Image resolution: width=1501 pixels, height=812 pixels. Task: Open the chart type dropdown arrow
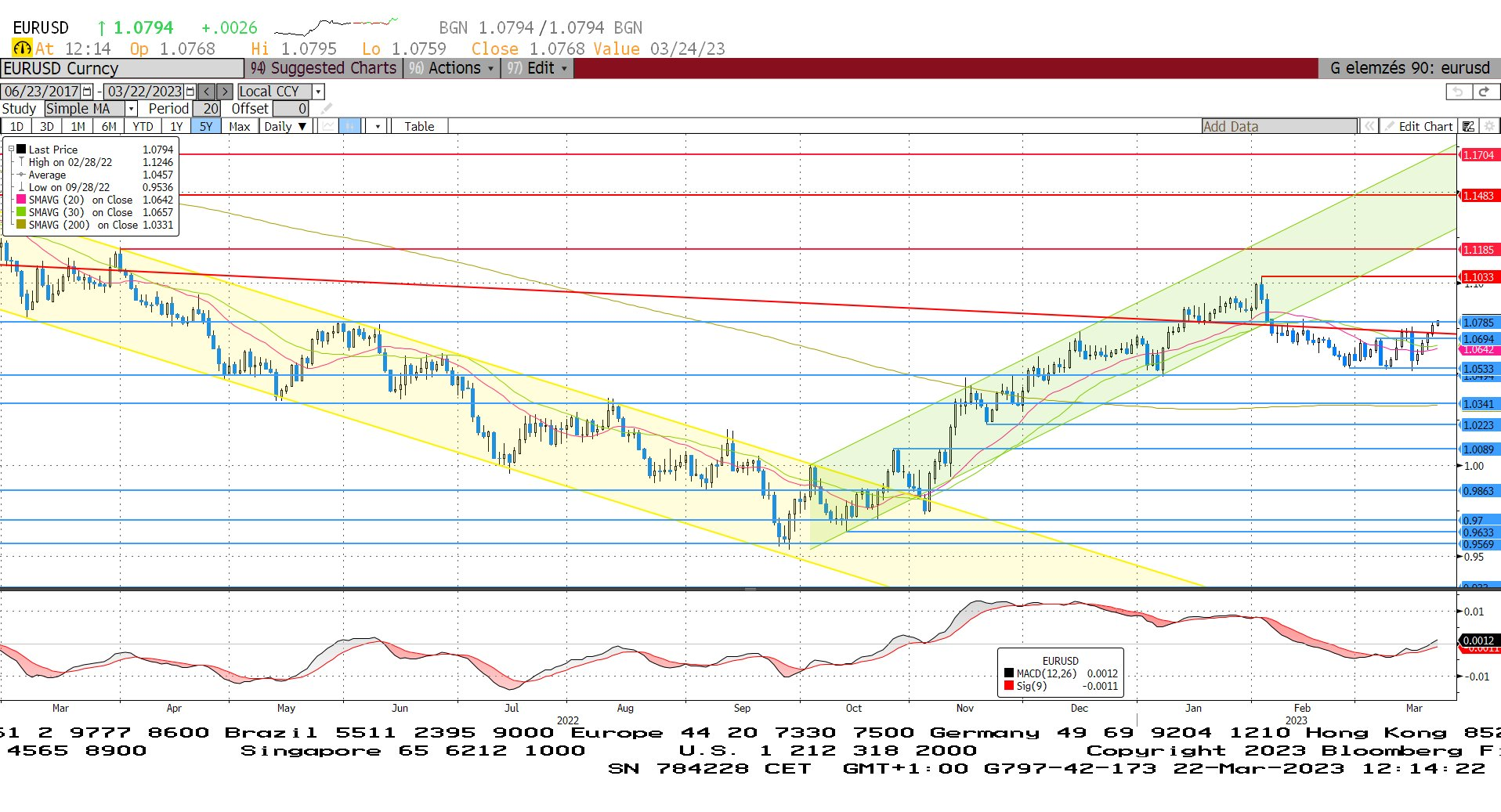(378, 126)
